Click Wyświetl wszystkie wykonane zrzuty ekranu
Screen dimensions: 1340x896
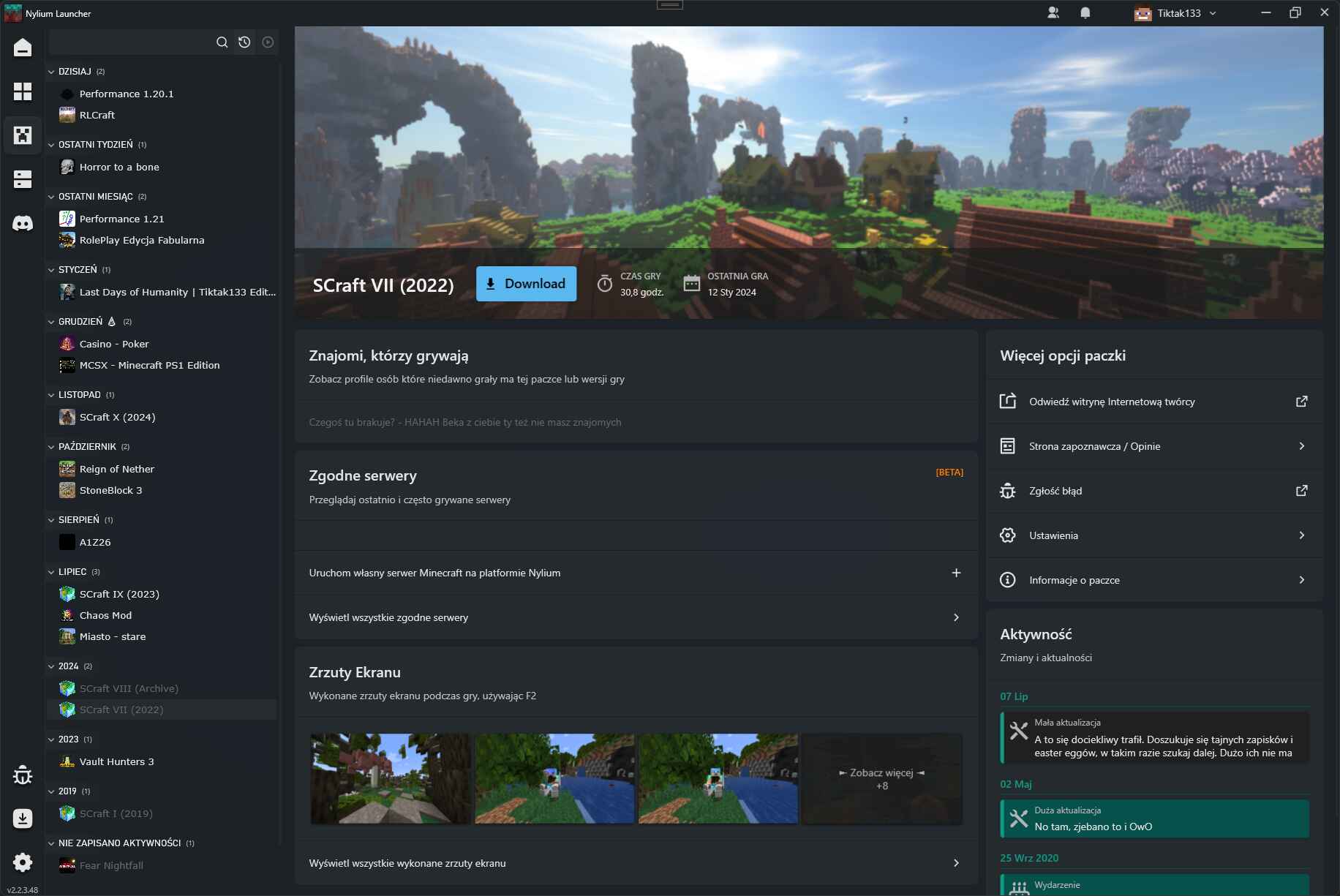[636, 863]
